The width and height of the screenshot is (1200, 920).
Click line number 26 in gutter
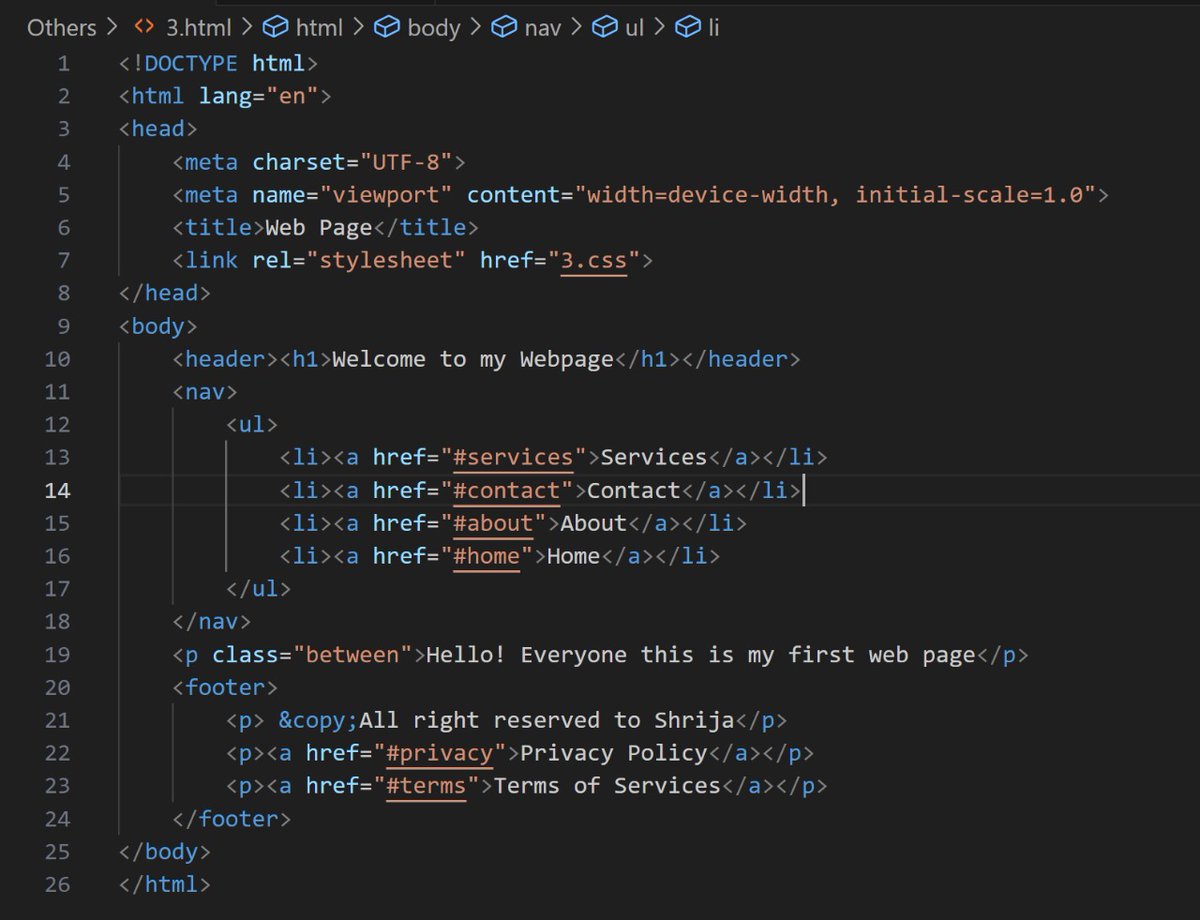pyautogui.click(x=58, y=884)
